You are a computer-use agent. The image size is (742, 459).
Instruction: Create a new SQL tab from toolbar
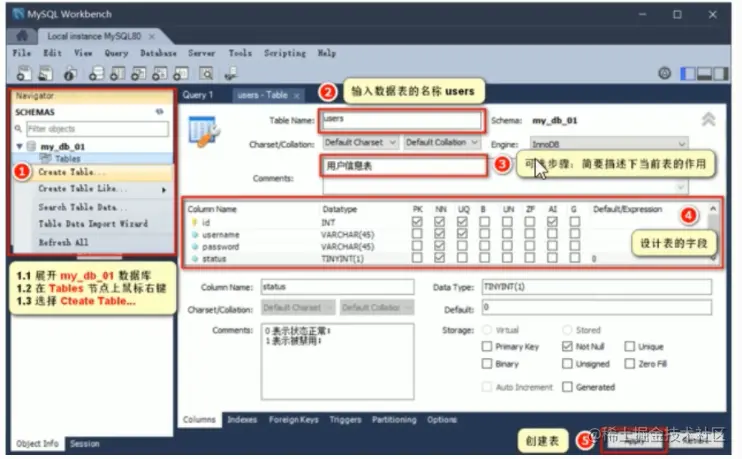[x=24, y=73]
